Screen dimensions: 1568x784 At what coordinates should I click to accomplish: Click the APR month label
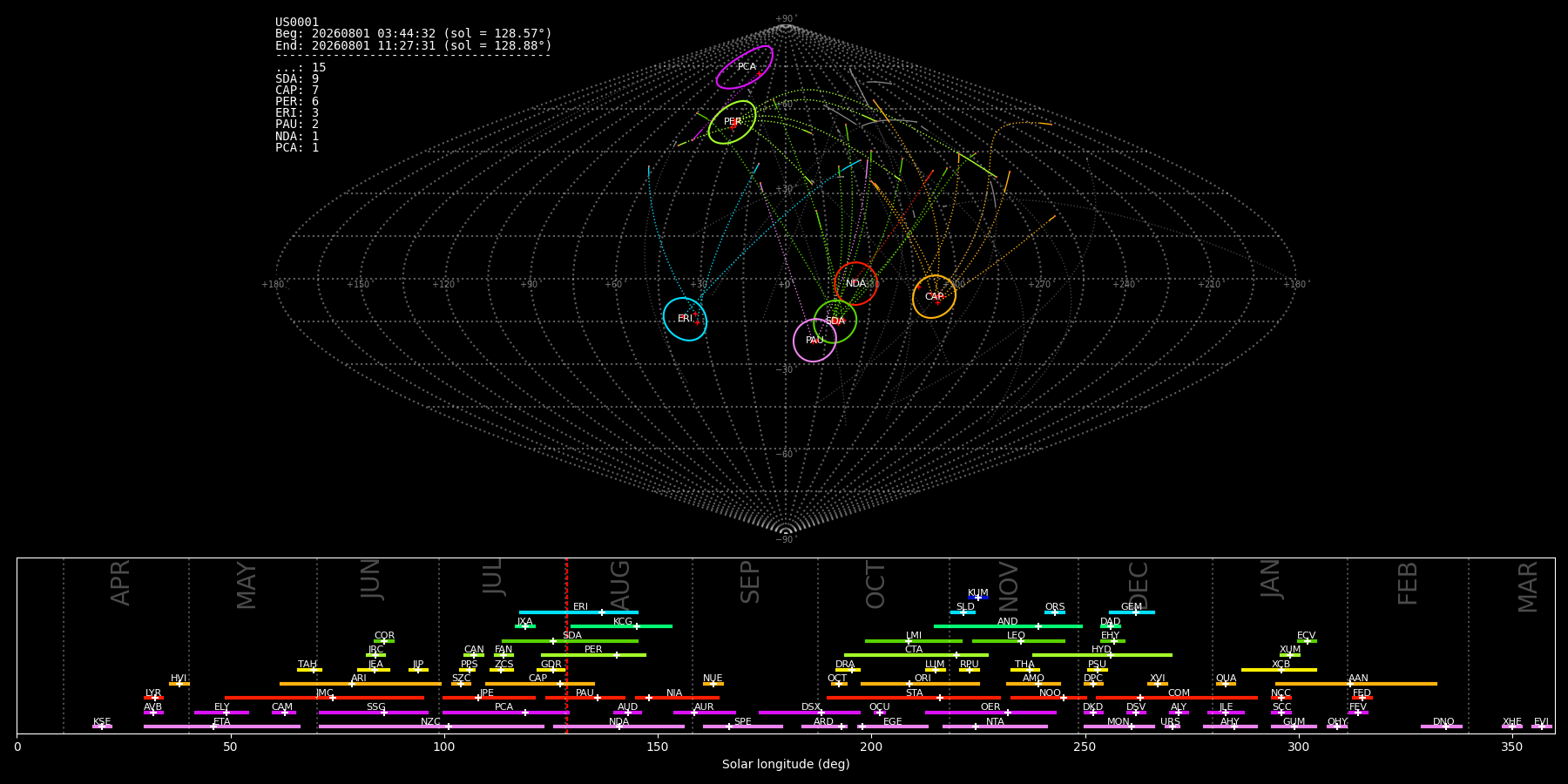[x=120, y=583]
